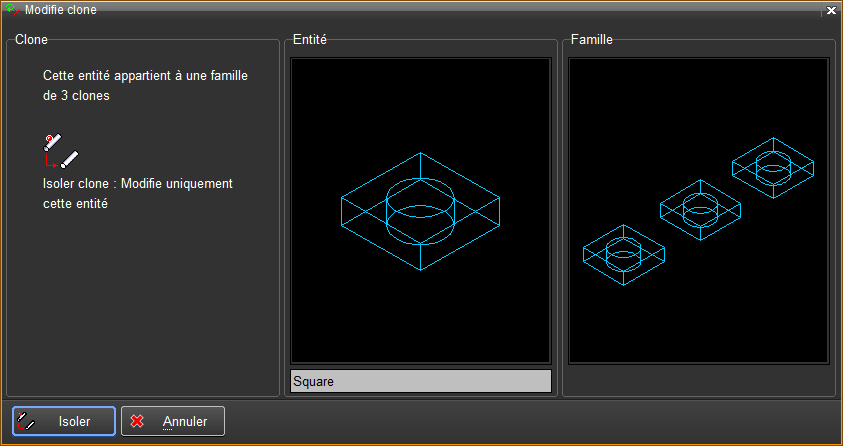Click the Modifie clone title bar icon
This screenshot has width=843, height=446.
click(x=13, y=10)
